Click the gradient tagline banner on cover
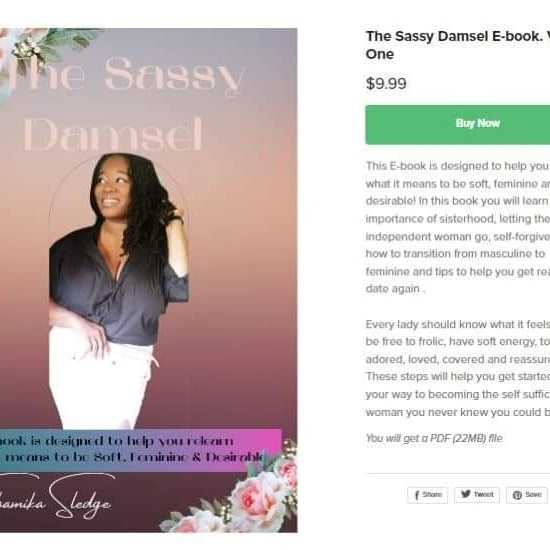550x550 pixels. point(140,450)
